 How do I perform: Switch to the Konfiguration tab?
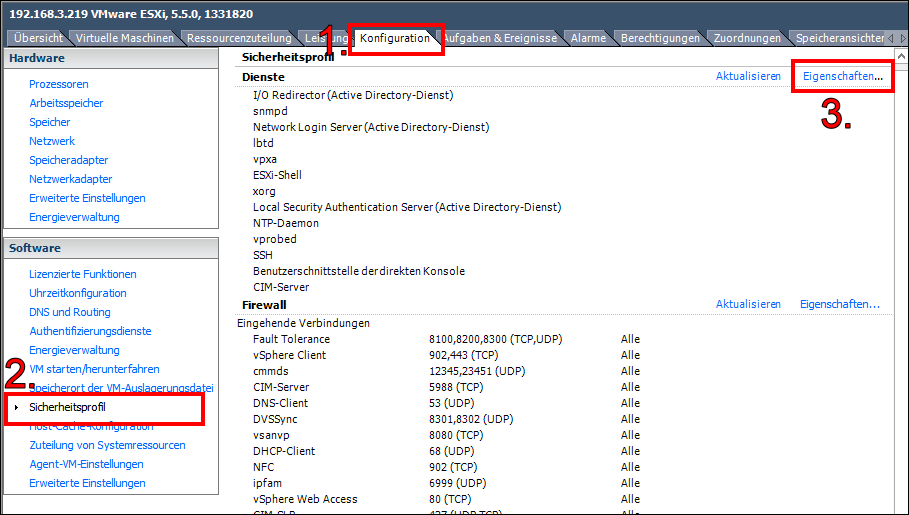coord(394,39)
